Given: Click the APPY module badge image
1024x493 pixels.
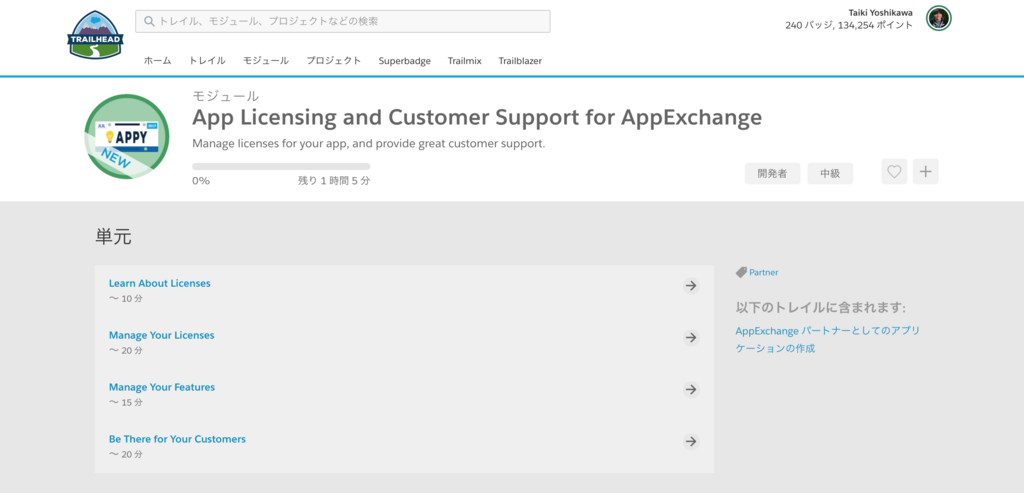Looking at the screenshot, I should pos(127,136).
